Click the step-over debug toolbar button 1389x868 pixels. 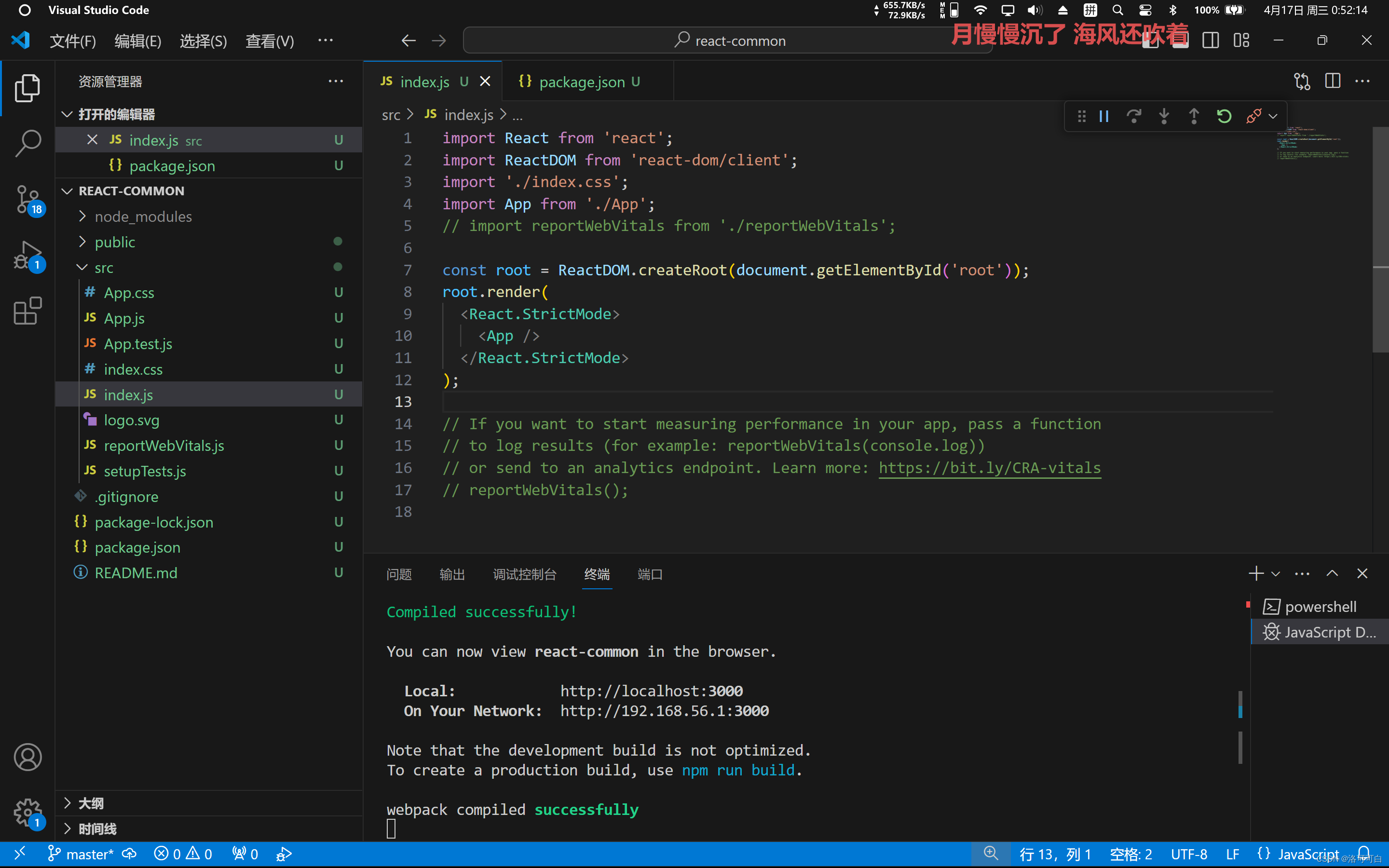tap(1134, 116)
